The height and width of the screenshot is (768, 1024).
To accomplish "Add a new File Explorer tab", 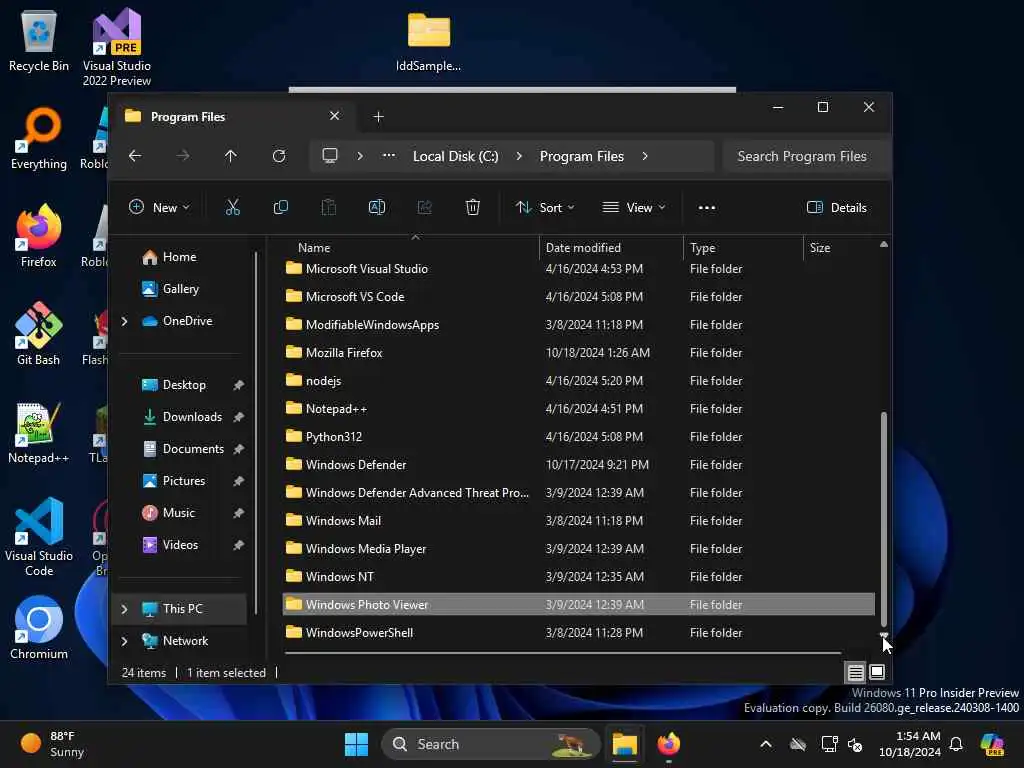I will point(378,117).
